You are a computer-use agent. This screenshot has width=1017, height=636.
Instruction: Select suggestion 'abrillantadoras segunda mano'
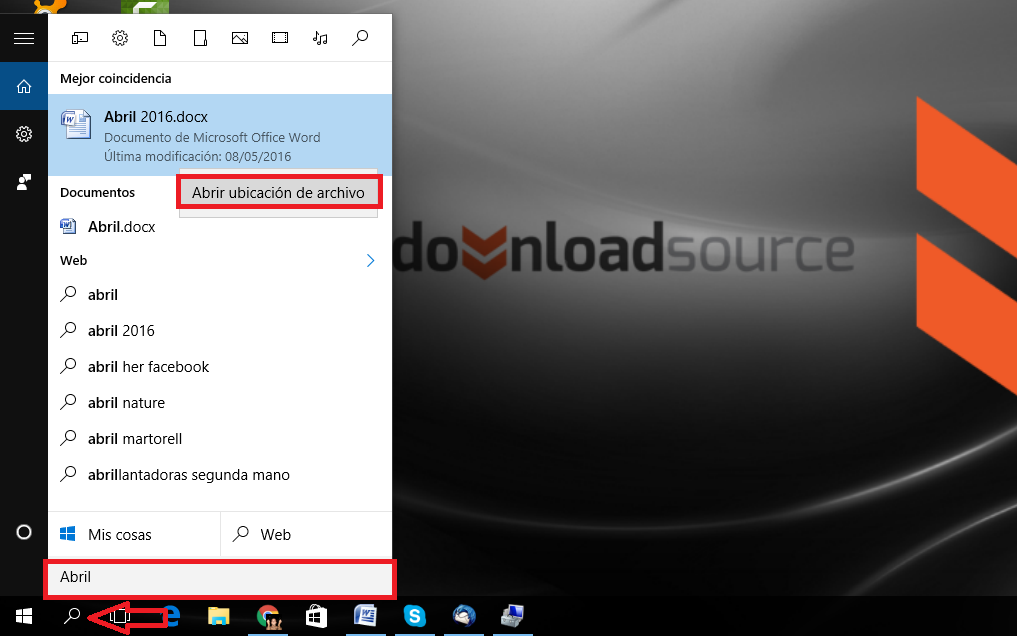tap(220, 475)
